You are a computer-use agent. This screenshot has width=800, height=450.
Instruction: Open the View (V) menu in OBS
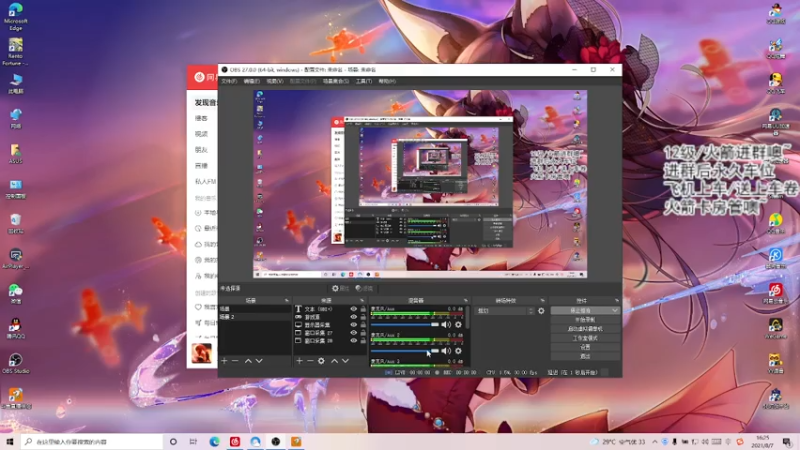point(274,81)
